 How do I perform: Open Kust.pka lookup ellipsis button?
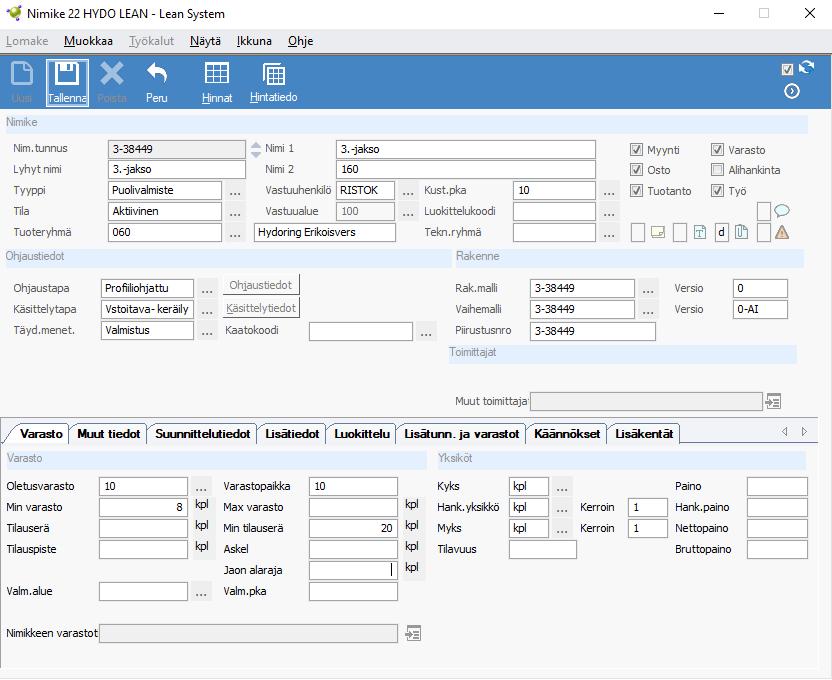tap(609, 191)
